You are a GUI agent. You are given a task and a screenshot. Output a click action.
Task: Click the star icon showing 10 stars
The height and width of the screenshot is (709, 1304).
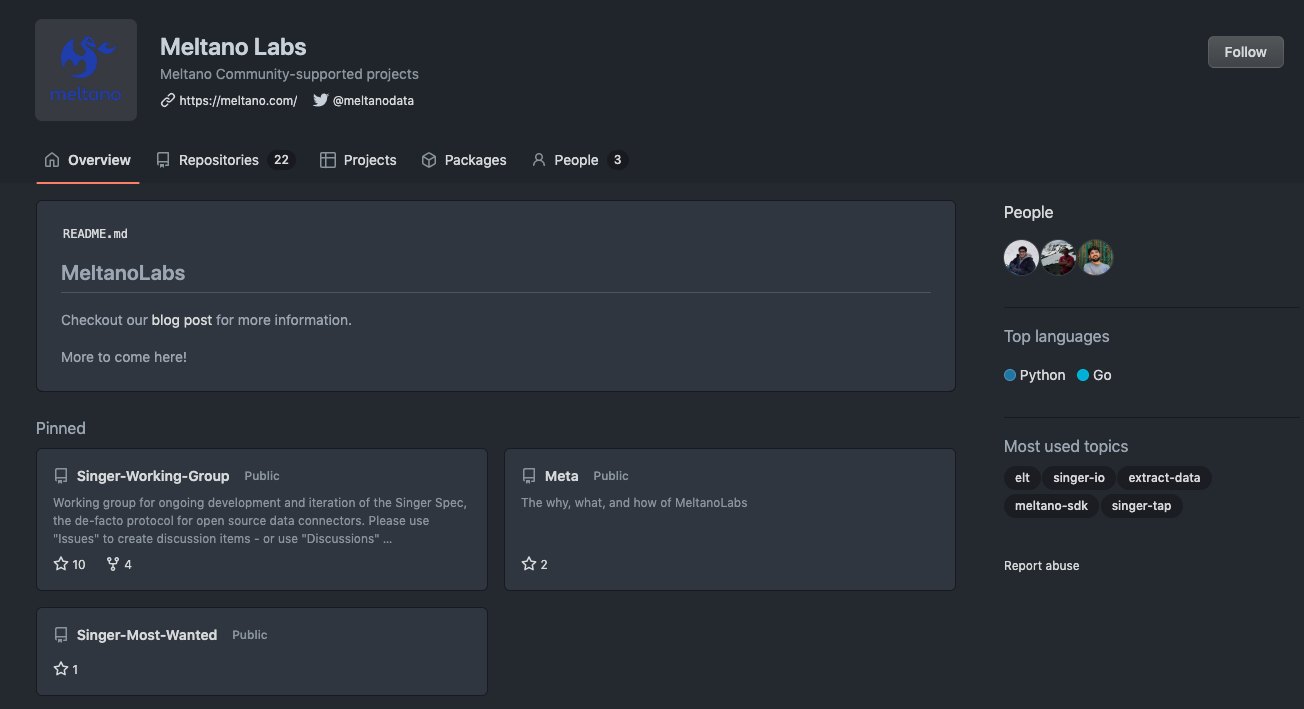pyautogui.click(x=61, y=564)
